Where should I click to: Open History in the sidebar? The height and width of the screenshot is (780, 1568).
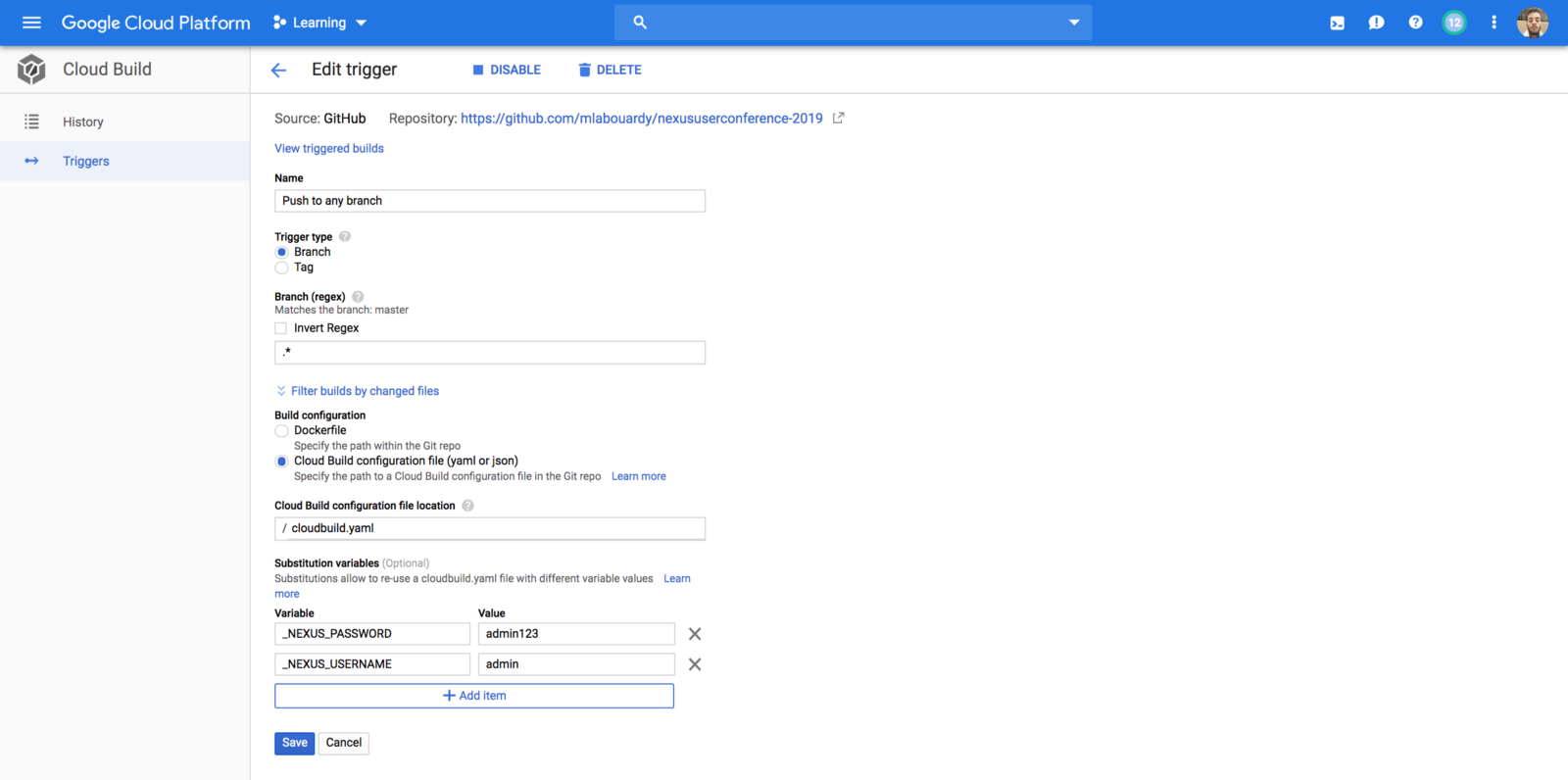(x=83, y=122)
